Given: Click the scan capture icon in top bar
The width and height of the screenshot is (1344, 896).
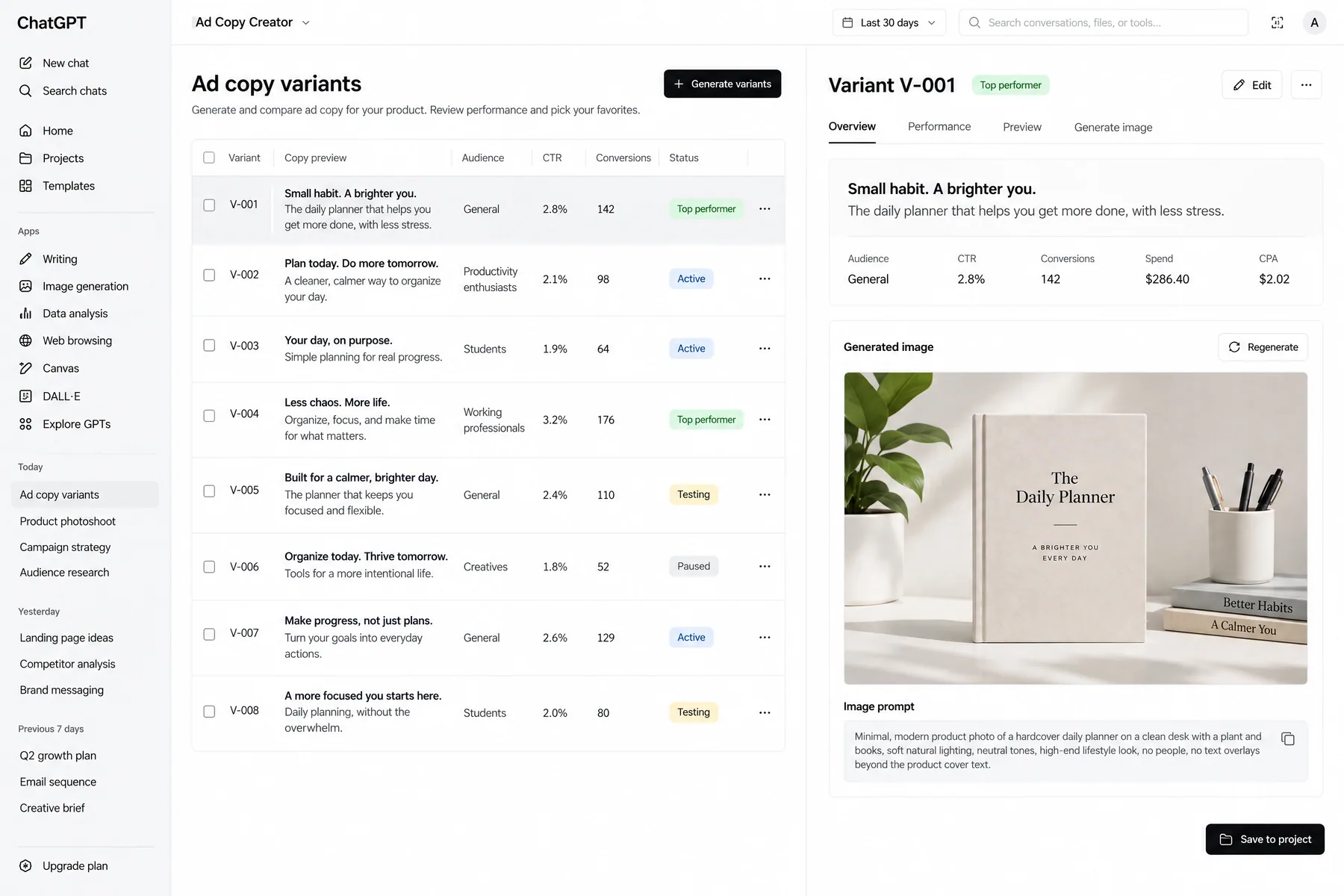Looking at the screenshot, I should (x=1278, y=22).
